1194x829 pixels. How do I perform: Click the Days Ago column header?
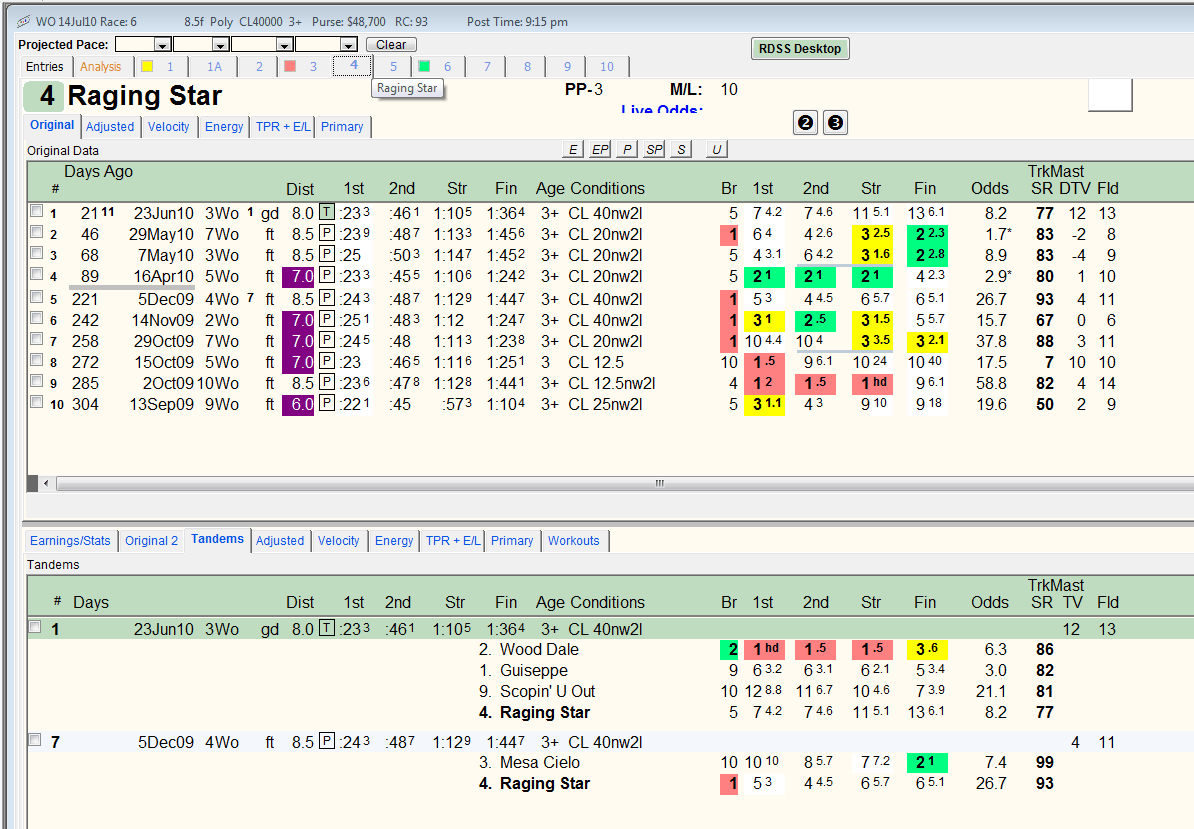(98, 171)
